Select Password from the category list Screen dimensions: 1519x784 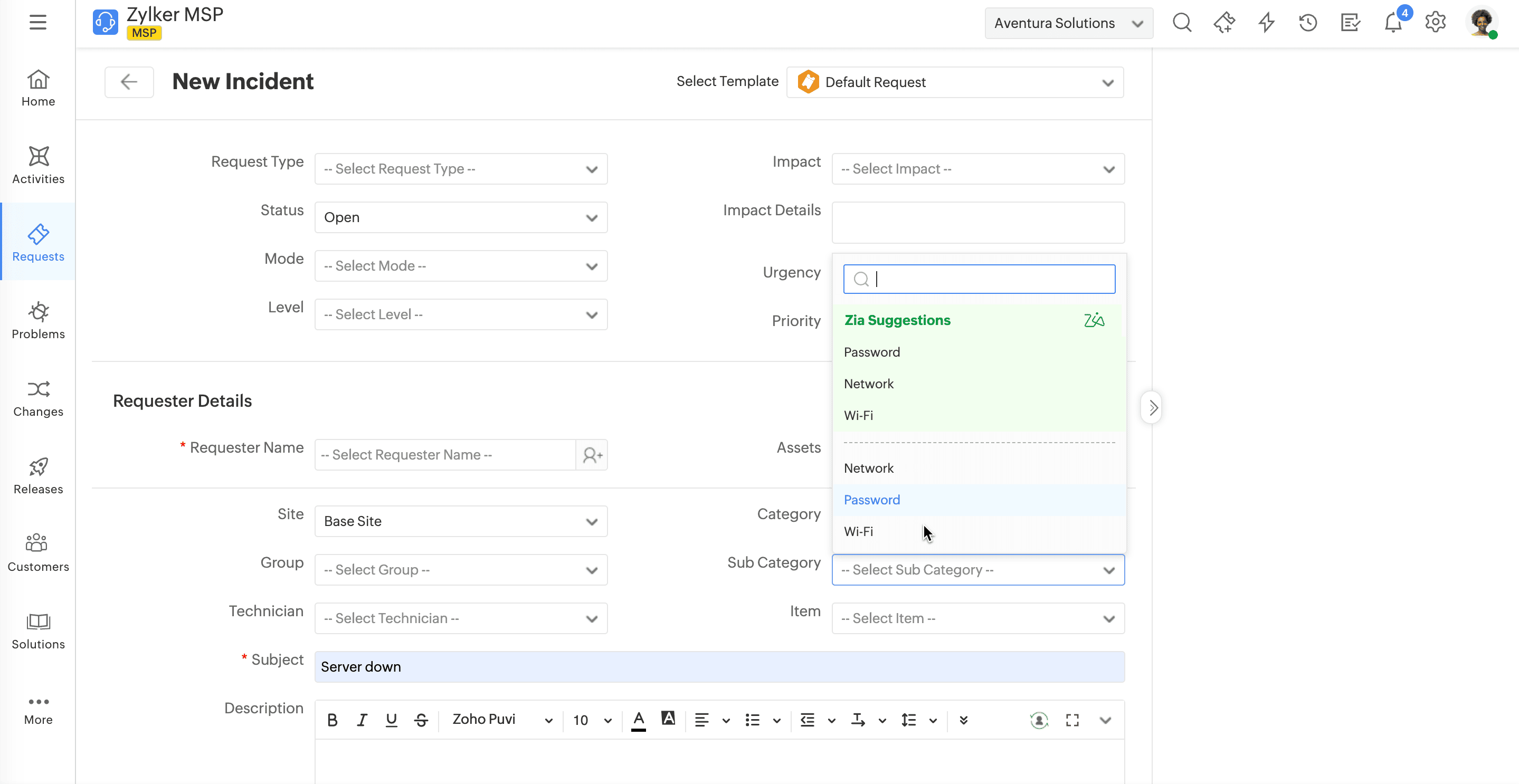click(871, 500)
